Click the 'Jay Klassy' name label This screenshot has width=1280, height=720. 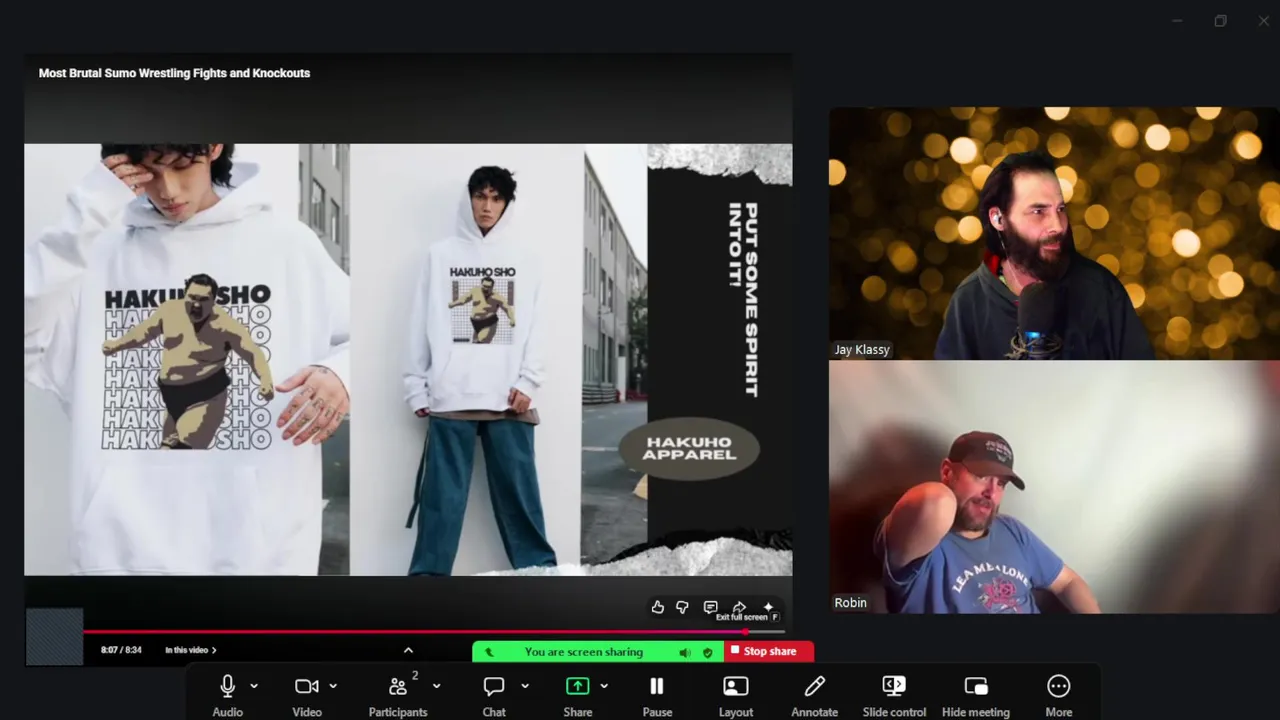(862, 350)
